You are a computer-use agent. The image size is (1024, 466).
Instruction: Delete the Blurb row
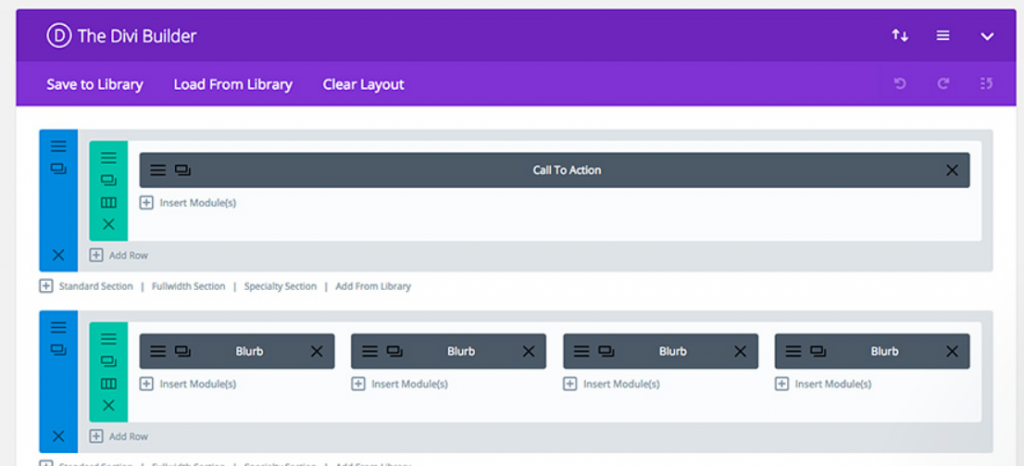108,406
